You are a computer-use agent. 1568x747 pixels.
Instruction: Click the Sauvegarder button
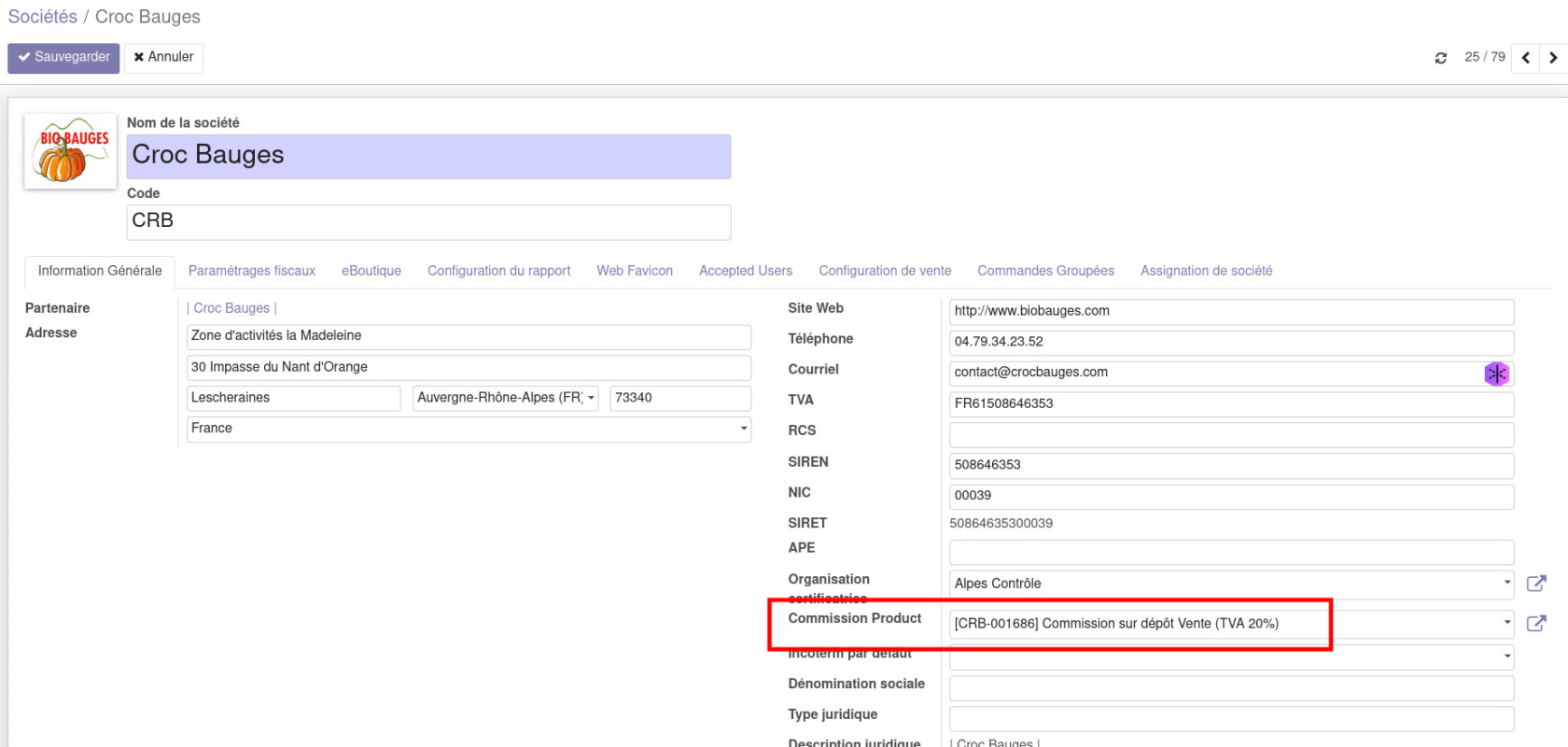(x=63, y=58)
